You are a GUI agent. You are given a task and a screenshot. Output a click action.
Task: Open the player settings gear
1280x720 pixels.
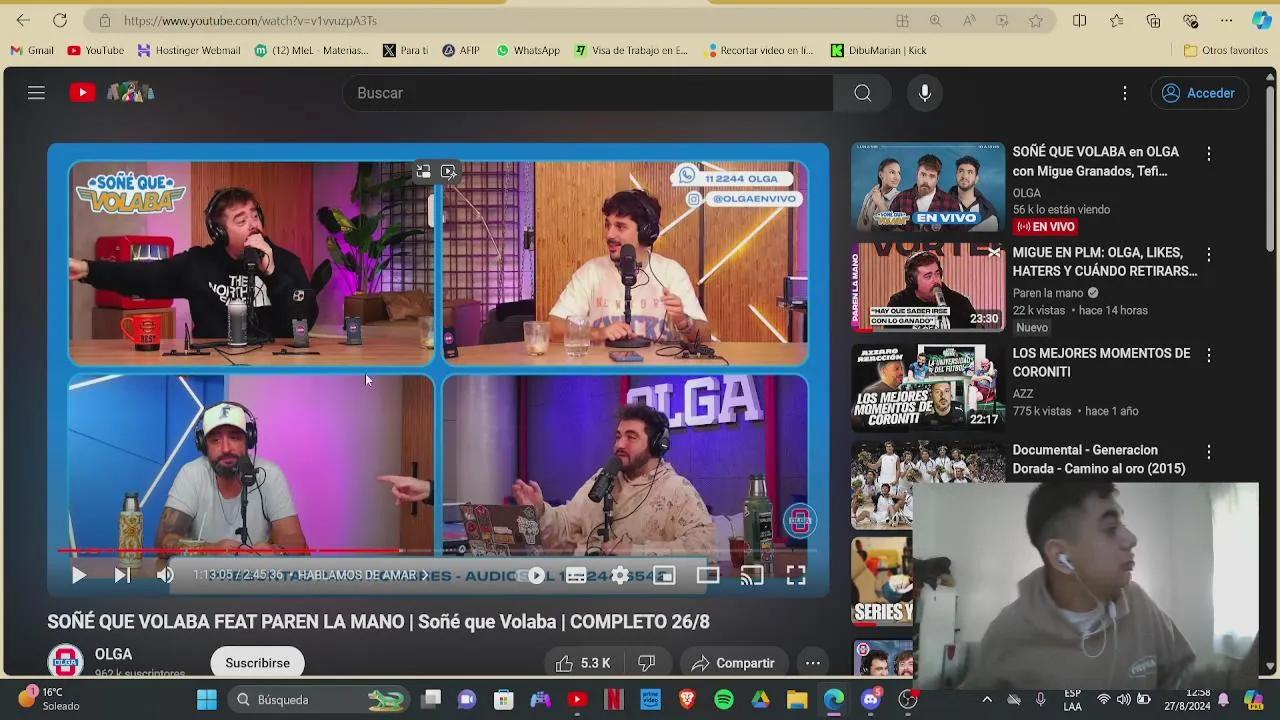pos(620,575)
